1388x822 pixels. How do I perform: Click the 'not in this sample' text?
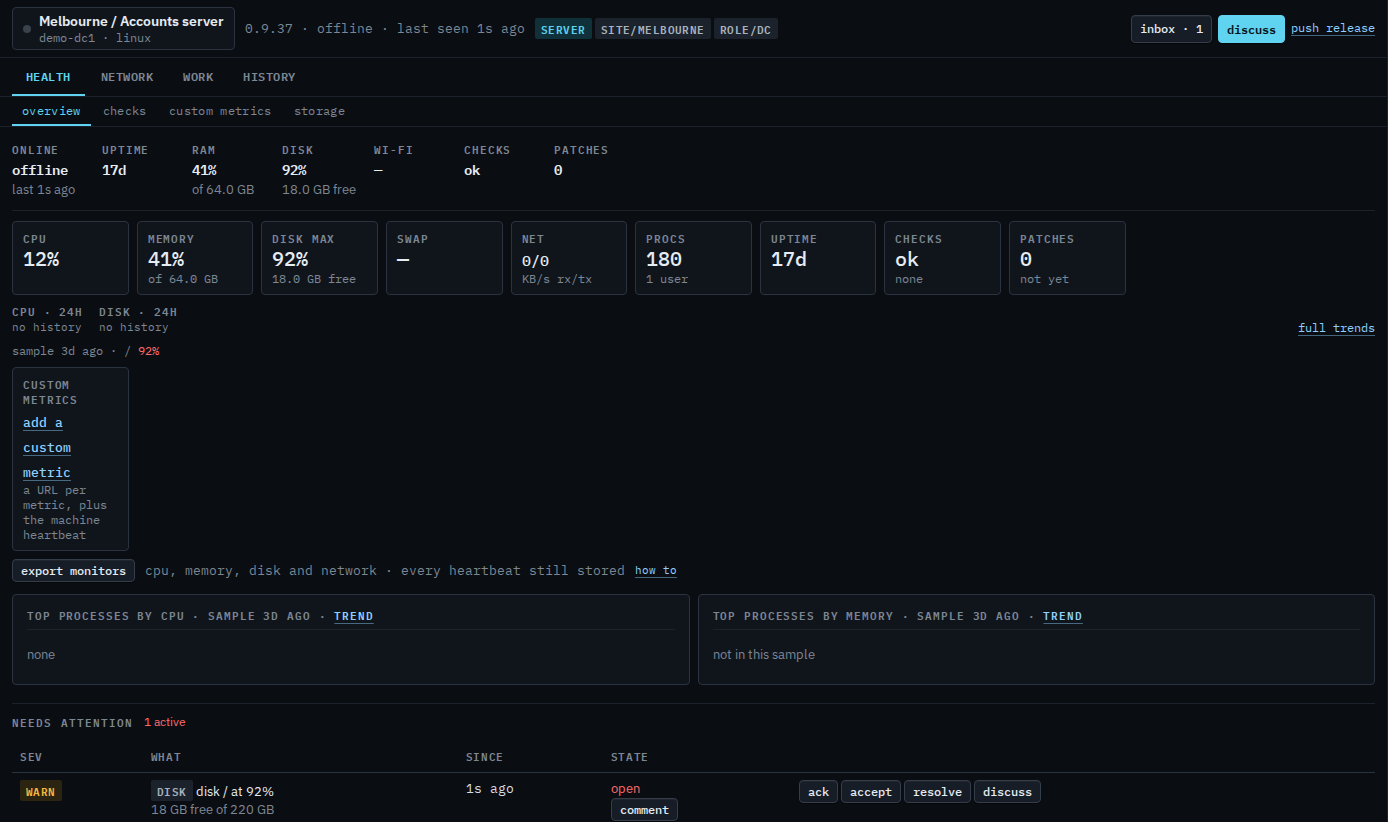(764, 655)
